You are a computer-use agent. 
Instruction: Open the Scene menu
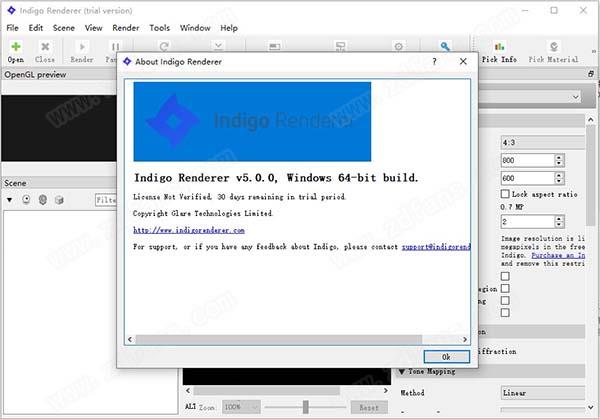64,28
